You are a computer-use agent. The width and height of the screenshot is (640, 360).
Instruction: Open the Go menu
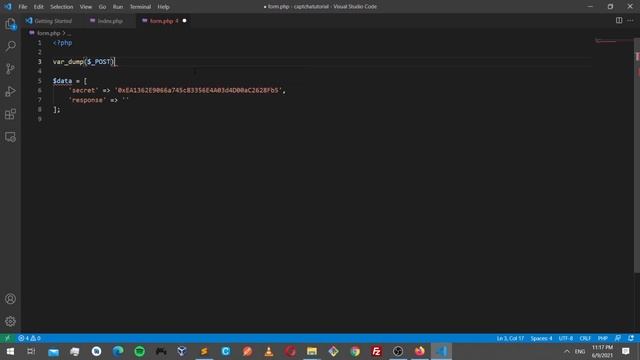click(102, 7)
